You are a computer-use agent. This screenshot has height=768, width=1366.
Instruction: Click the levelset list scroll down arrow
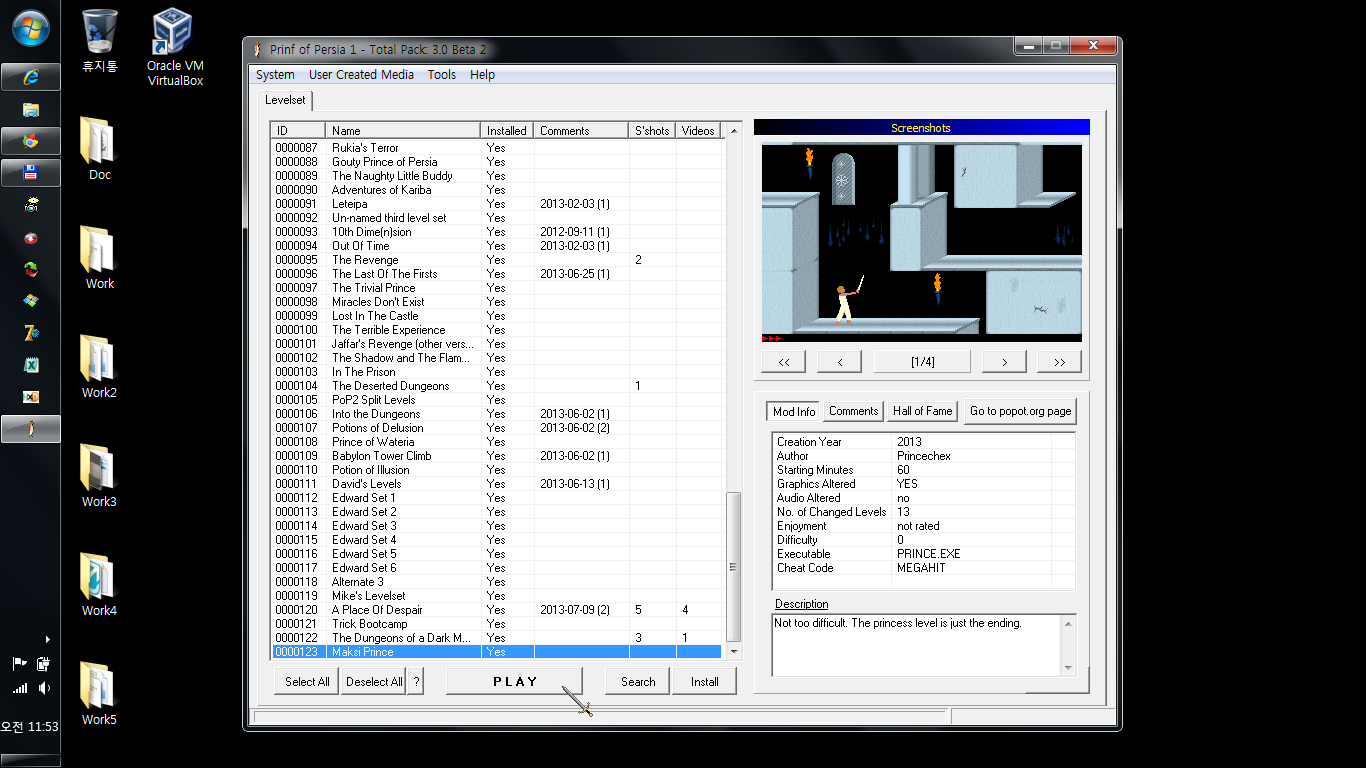coord(733,651)
